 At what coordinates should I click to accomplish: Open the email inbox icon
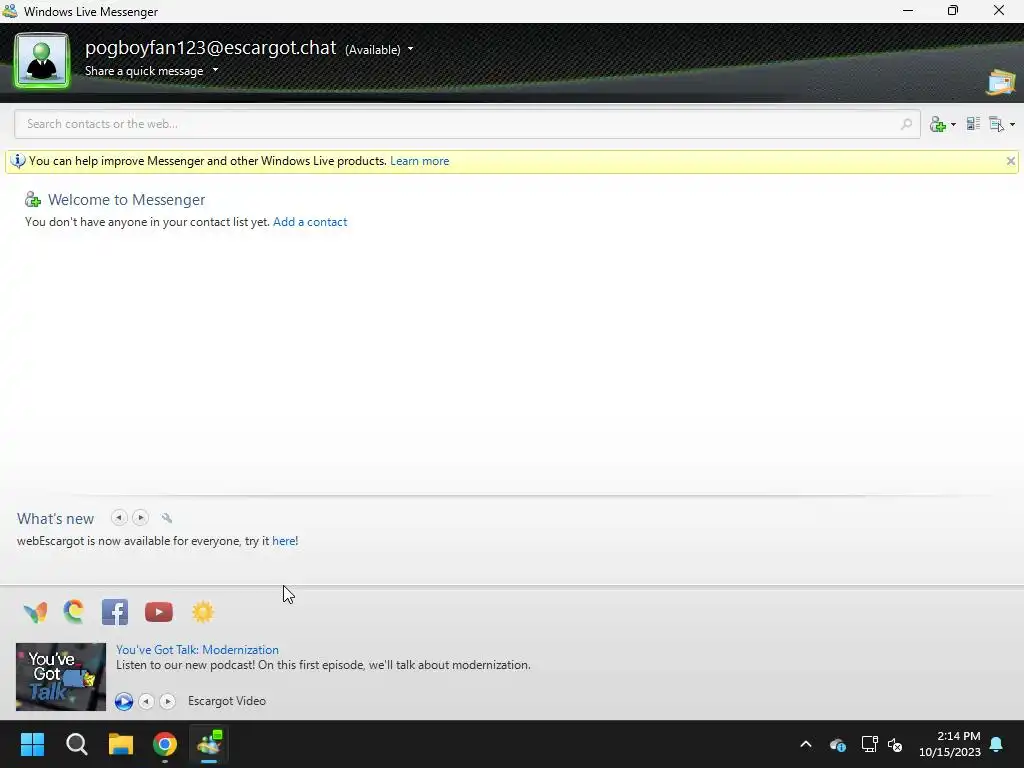tap(1000, 82)
